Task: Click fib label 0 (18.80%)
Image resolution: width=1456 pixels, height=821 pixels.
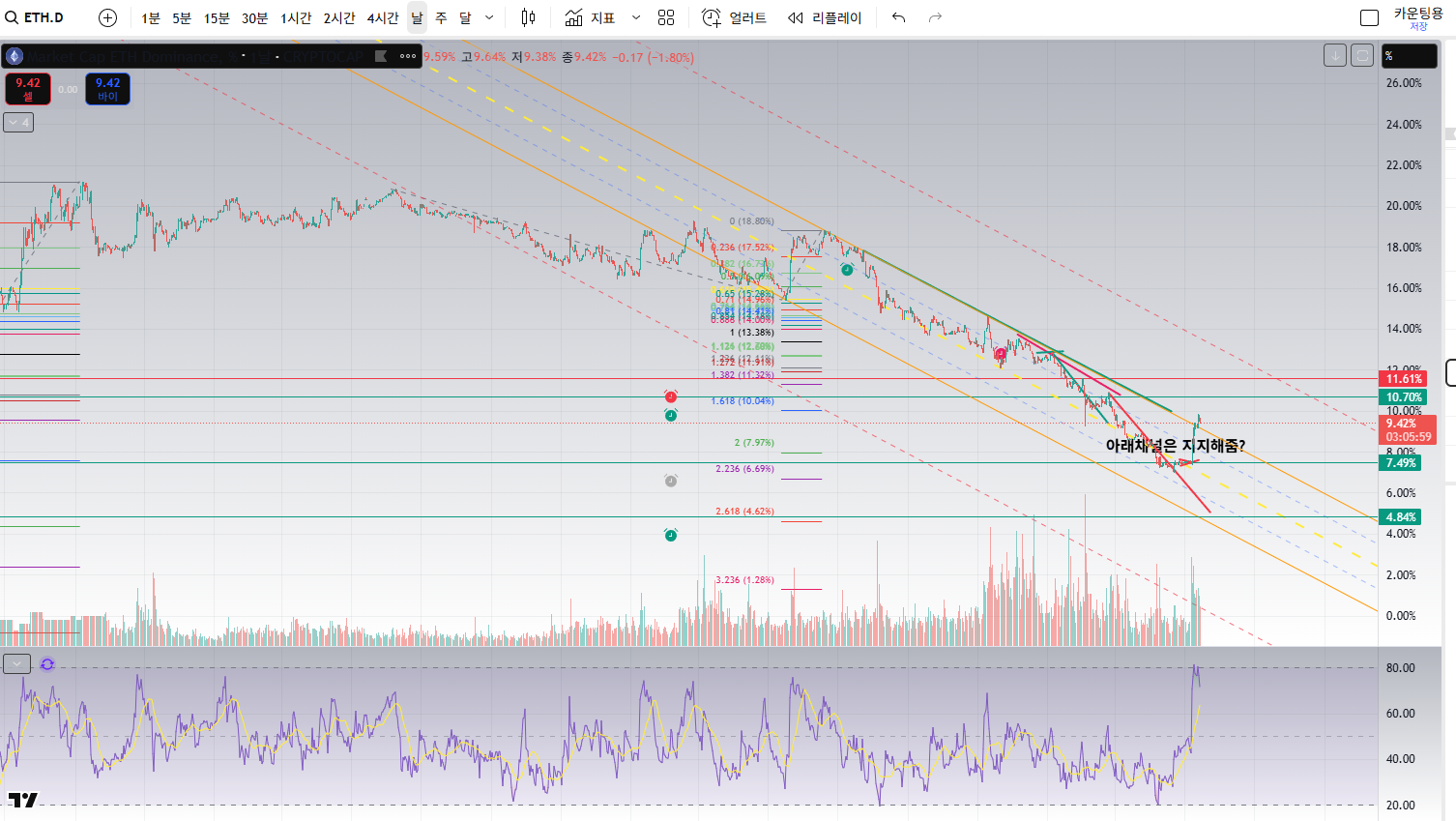Action: point(751,221)
